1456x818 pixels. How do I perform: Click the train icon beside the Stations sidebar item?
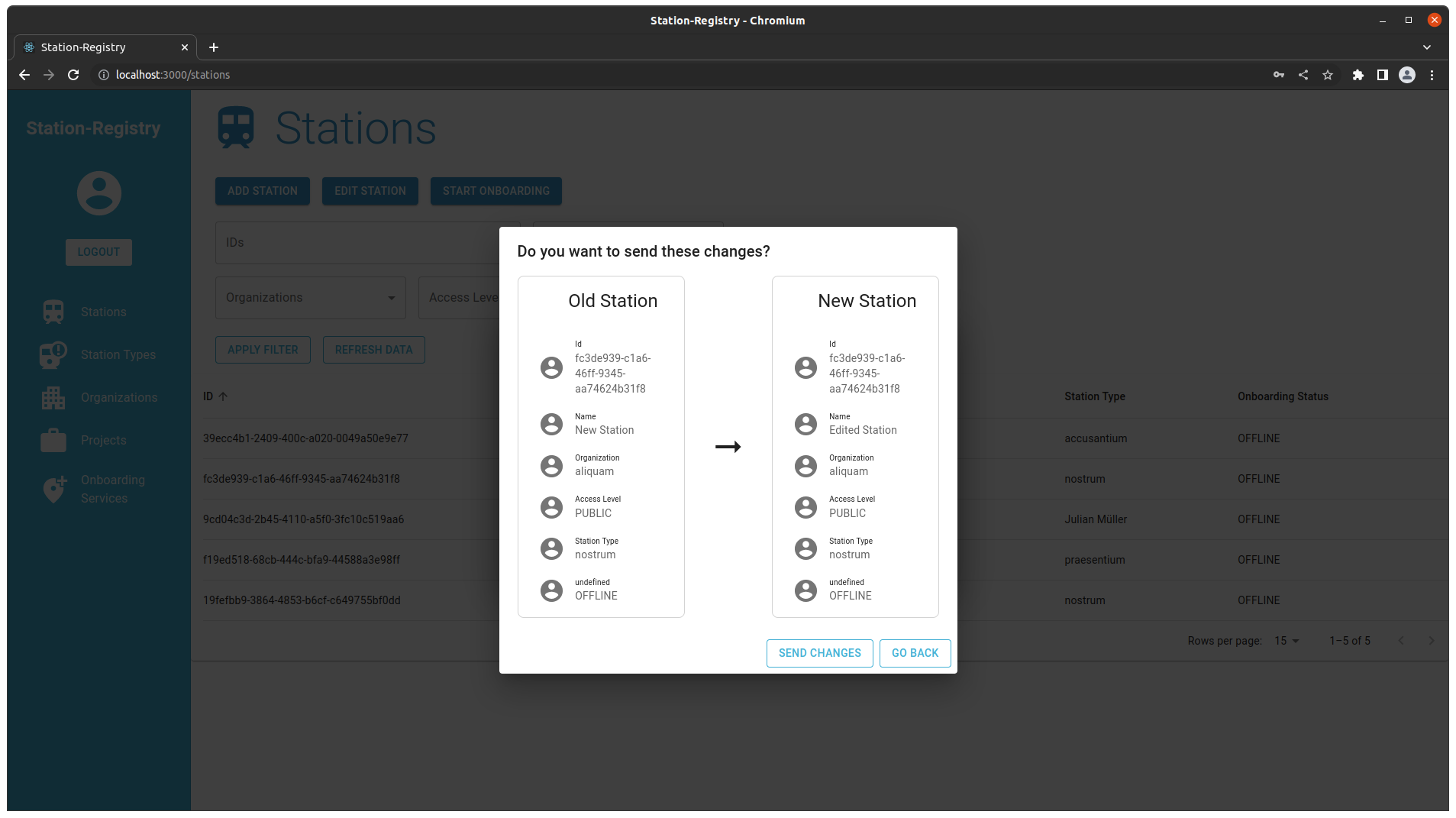pyautogui.click(x=53, y=312)
